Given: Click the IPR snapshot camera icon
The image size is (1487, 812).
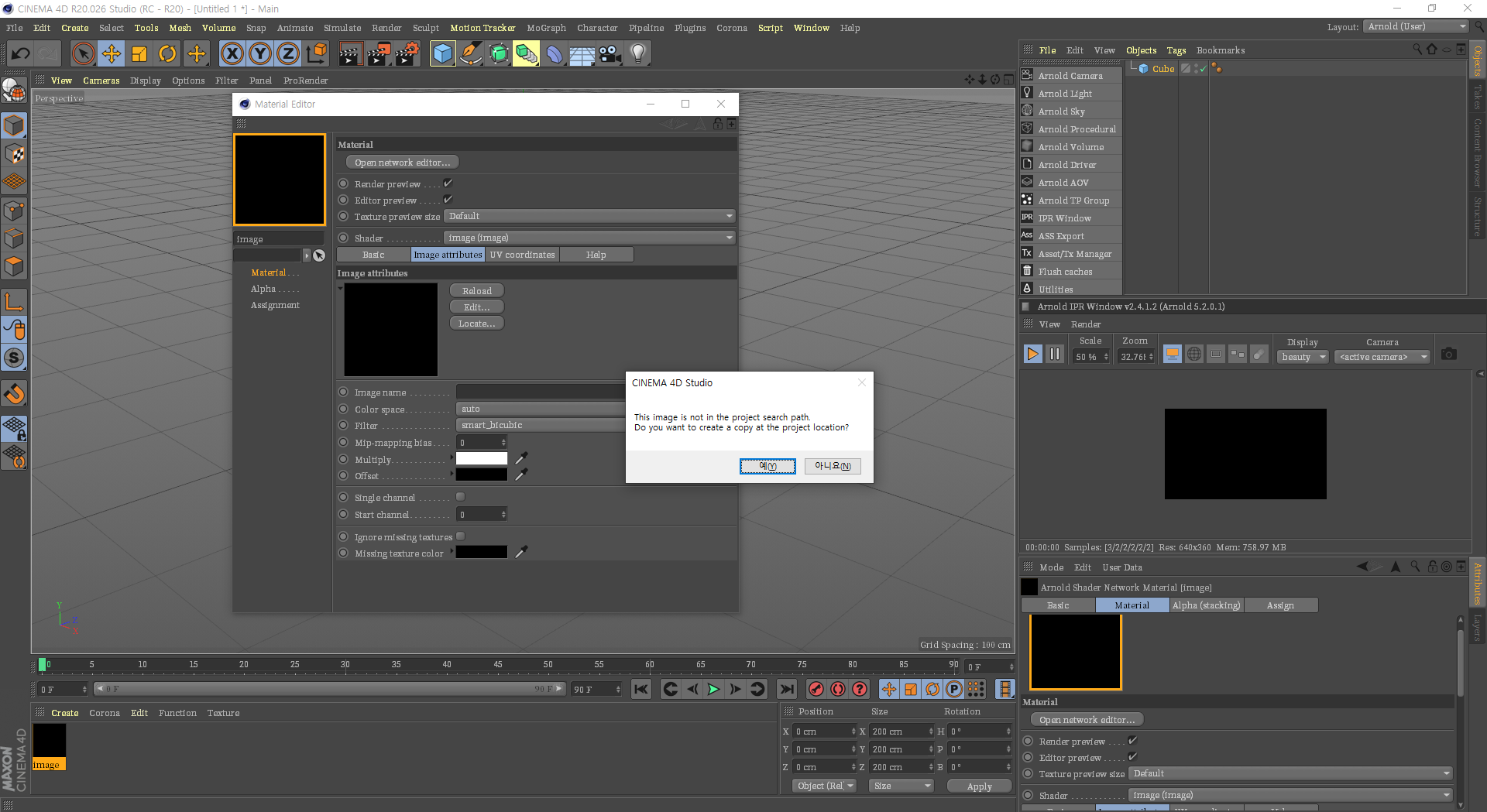Looking at the screenshot, I should 1449,354.
